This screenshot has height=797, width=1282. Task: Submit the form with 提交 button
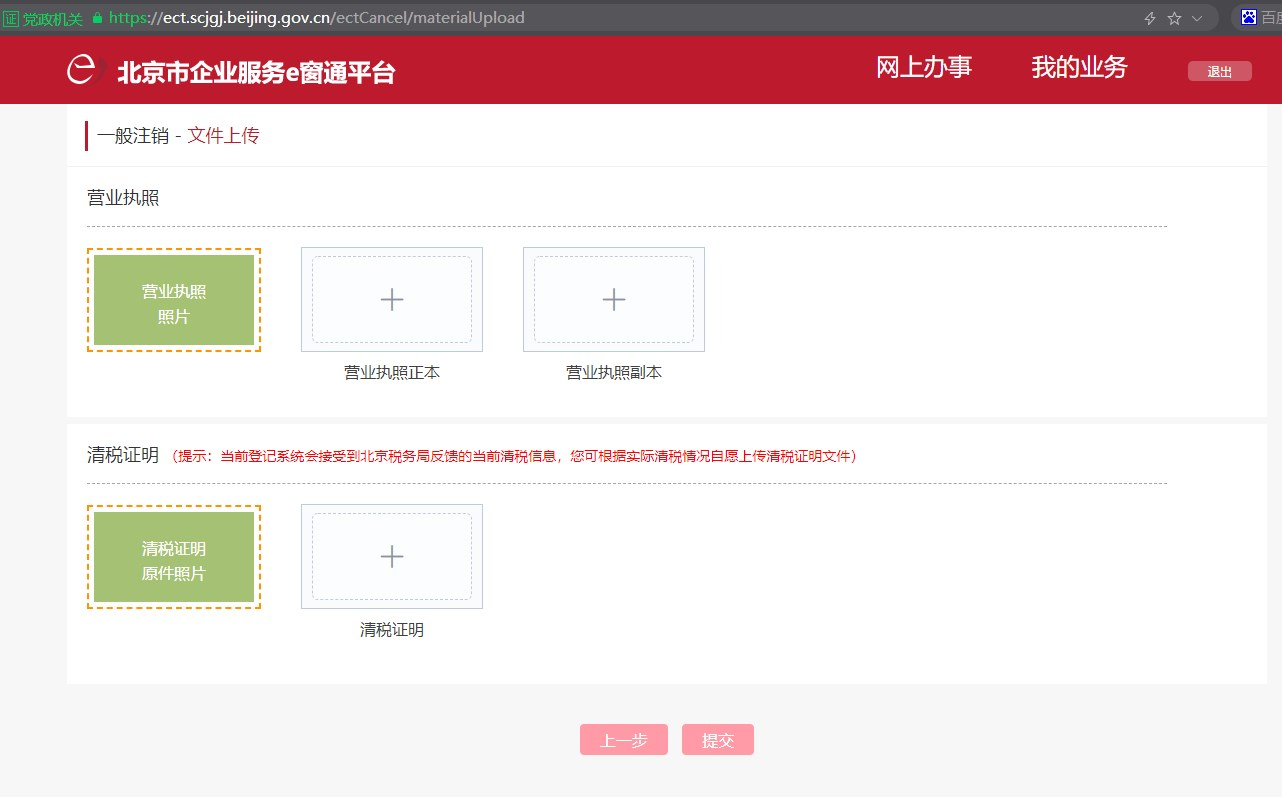click(x=718, y=740)
